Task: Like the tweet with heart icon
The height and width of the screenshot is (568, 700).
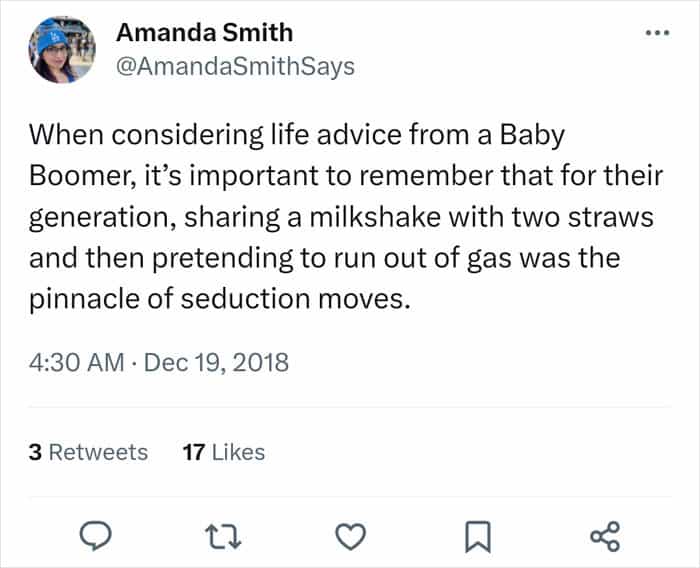Action: (x=348, y=536)
